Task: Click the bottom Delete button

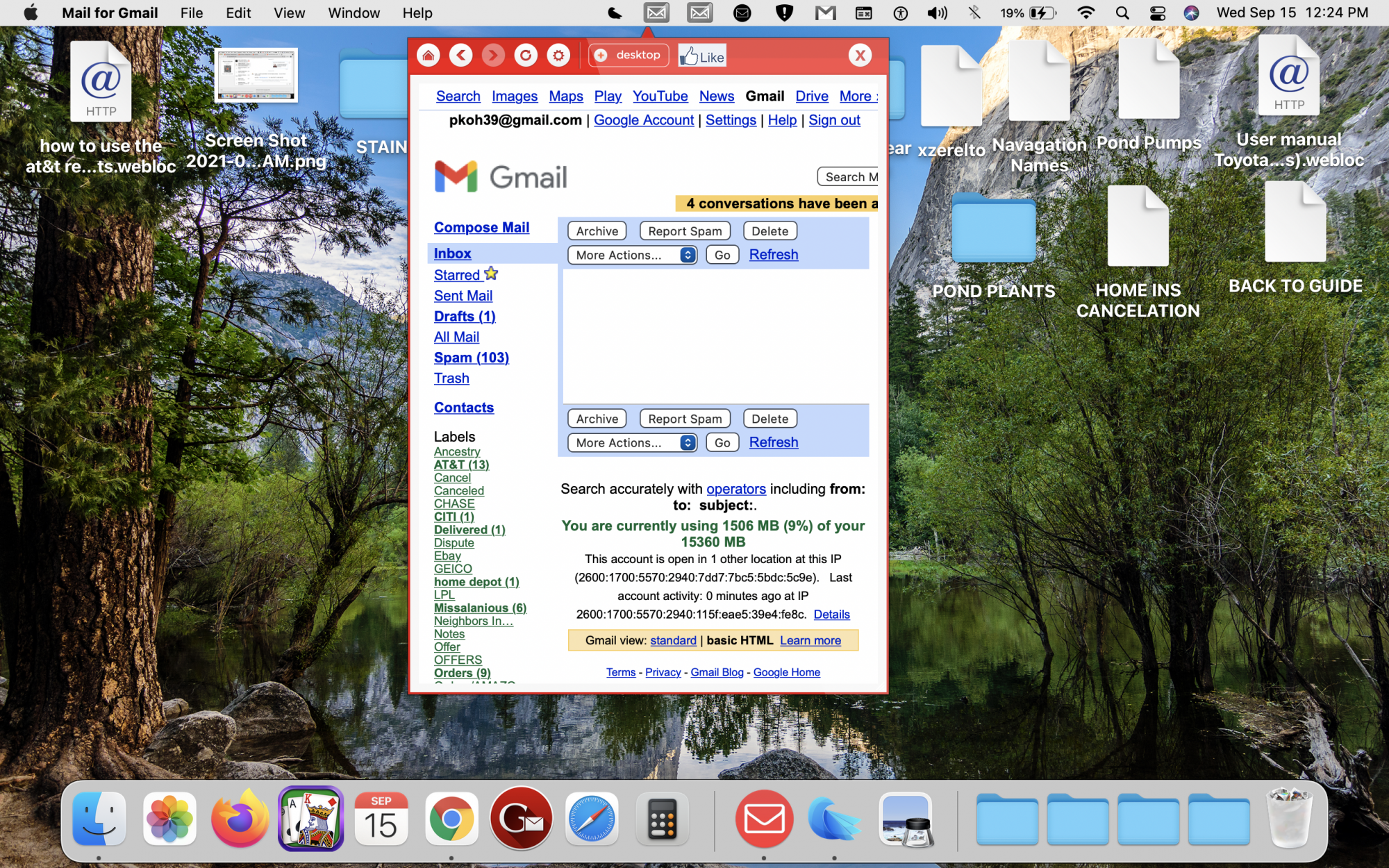Action: click(770, 419)
